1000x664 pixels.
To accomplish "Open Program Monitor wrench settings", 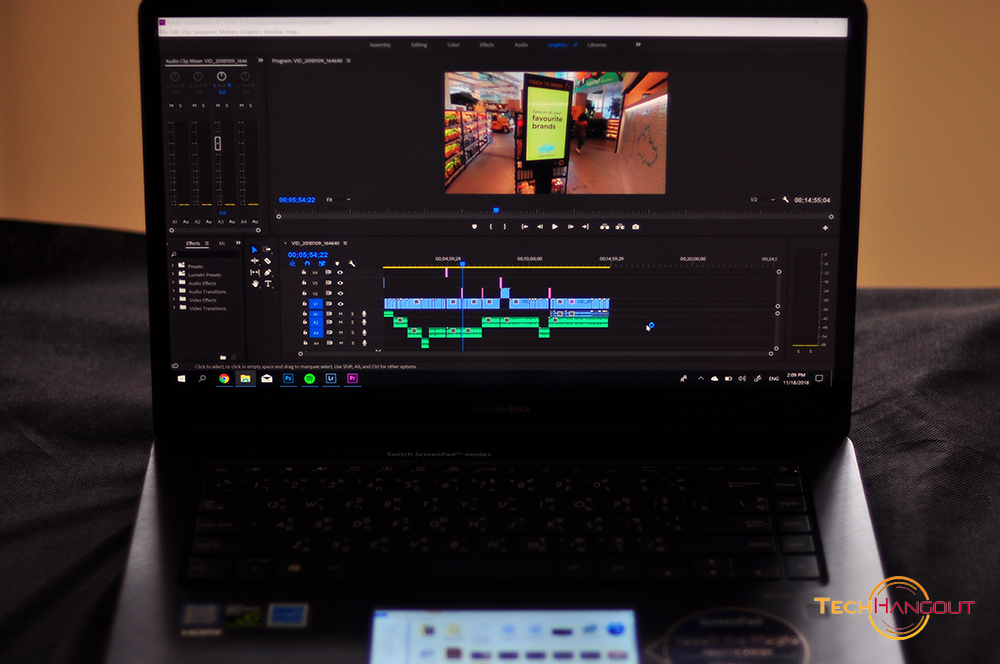I will 785,200.
